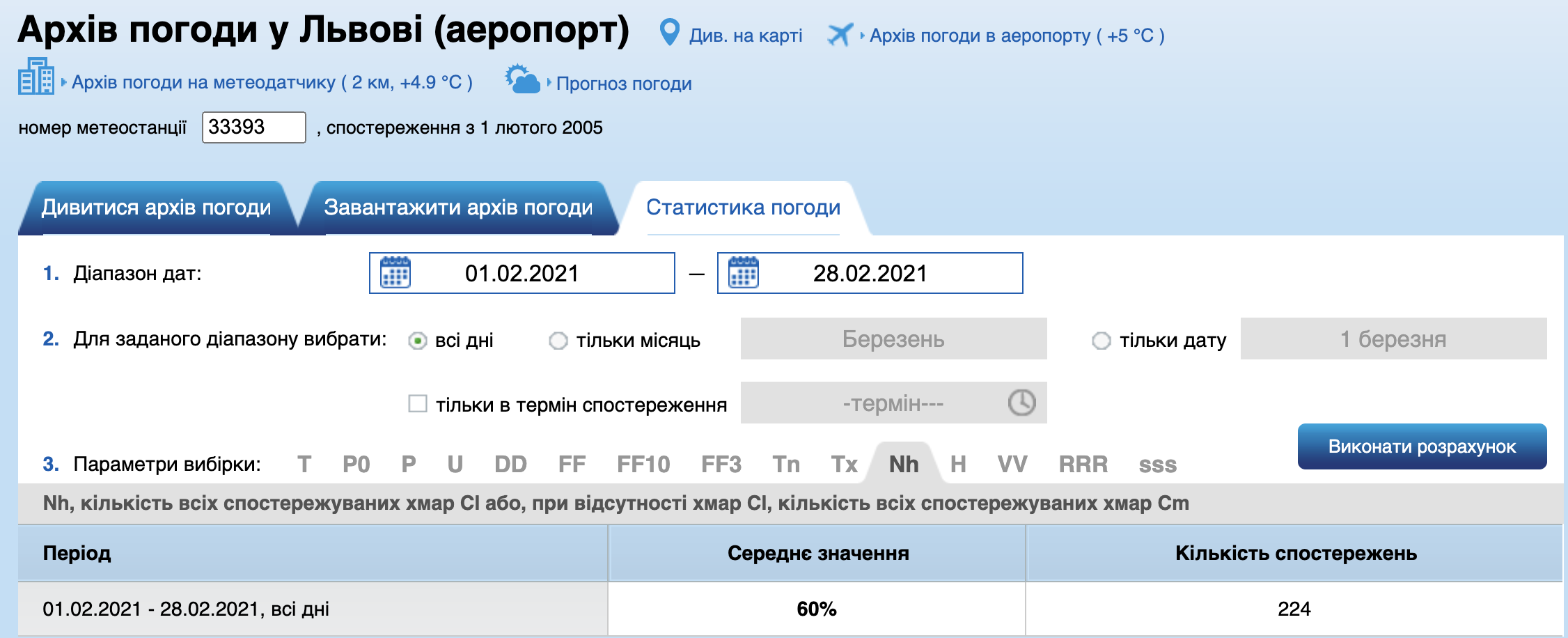
Task: Expand the '-термін---' observation time dropdown
Action: click(893, 403)
